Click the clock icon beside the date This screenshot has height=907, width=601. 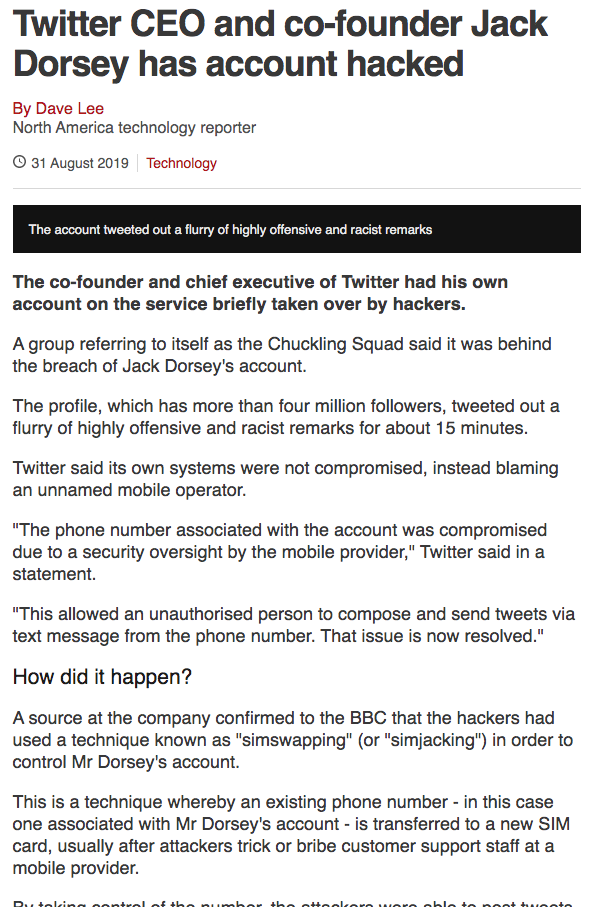19,162
